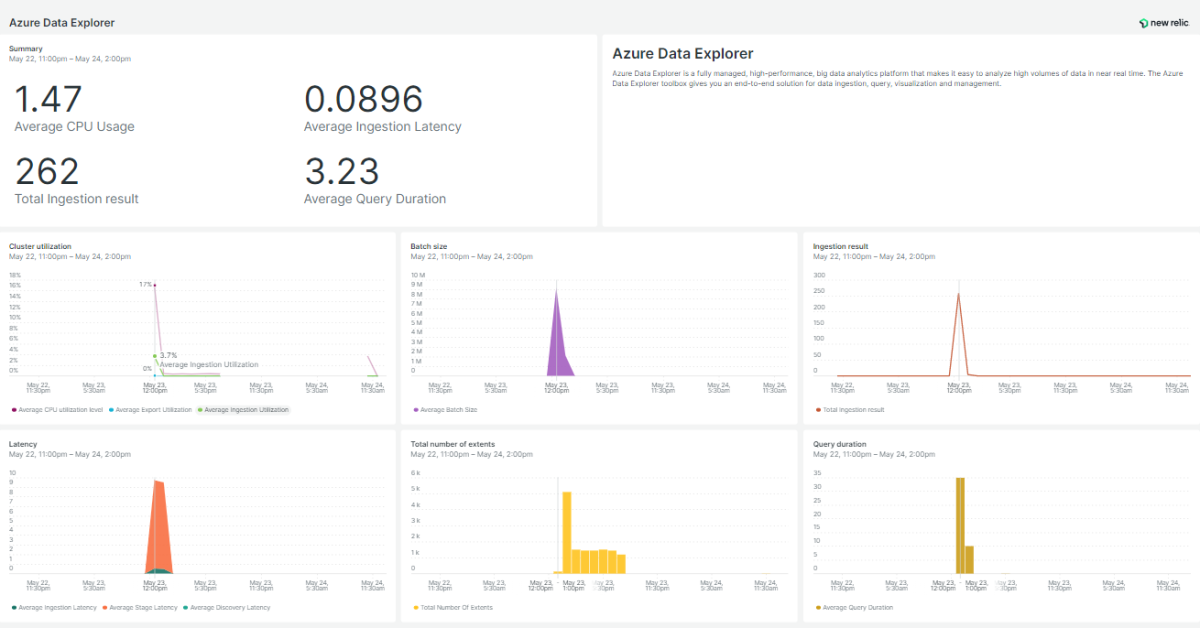Image resolution: width=1200 pixels, height=628 pixels.
Task: Click the Summary widget time range text
Action: pyautogui.click(x=70, y=58)
